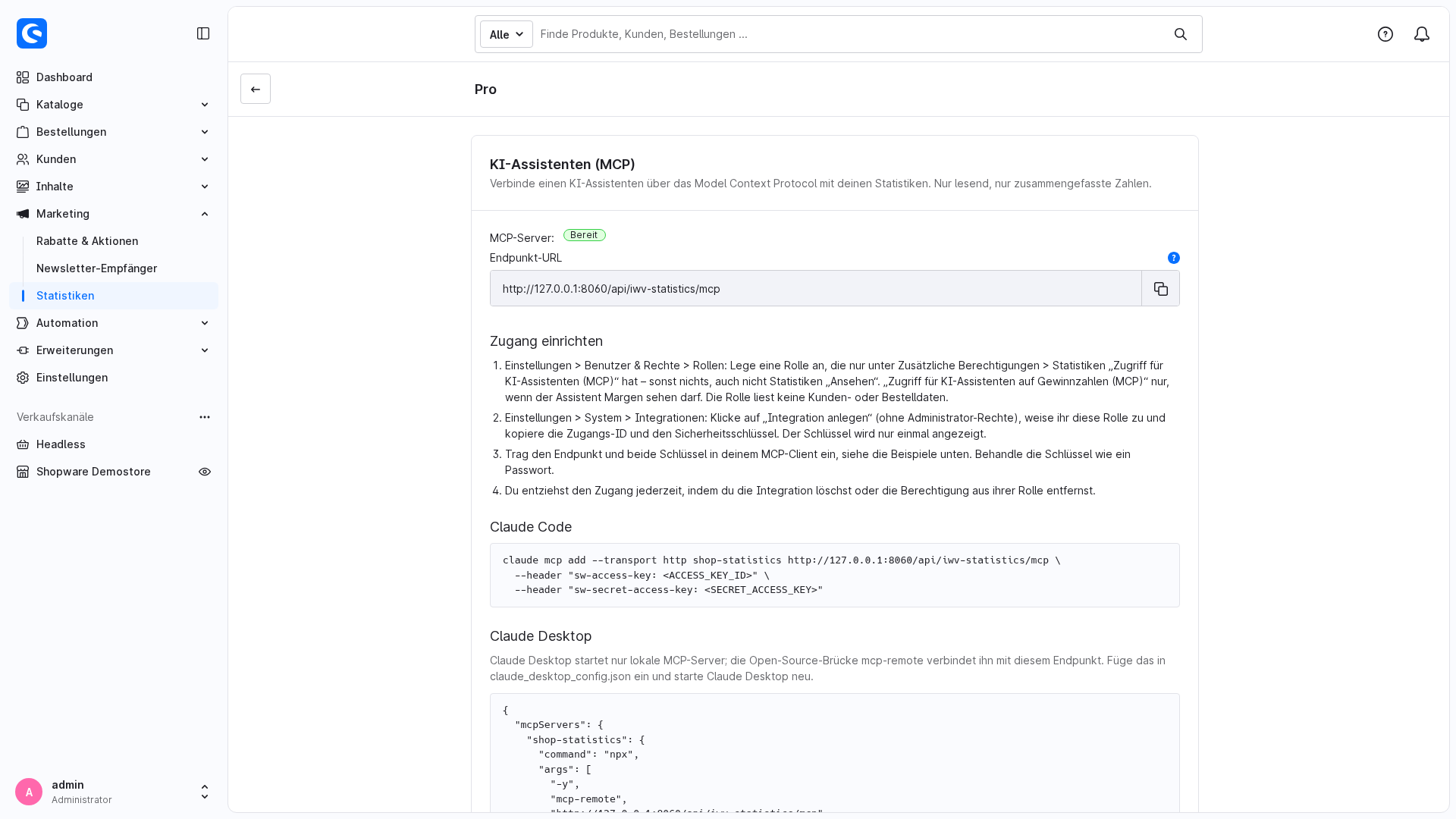Viewport: 1456px width, 819px height.
Task: Click the Shopware logo icon
Action: coord(32,33)
